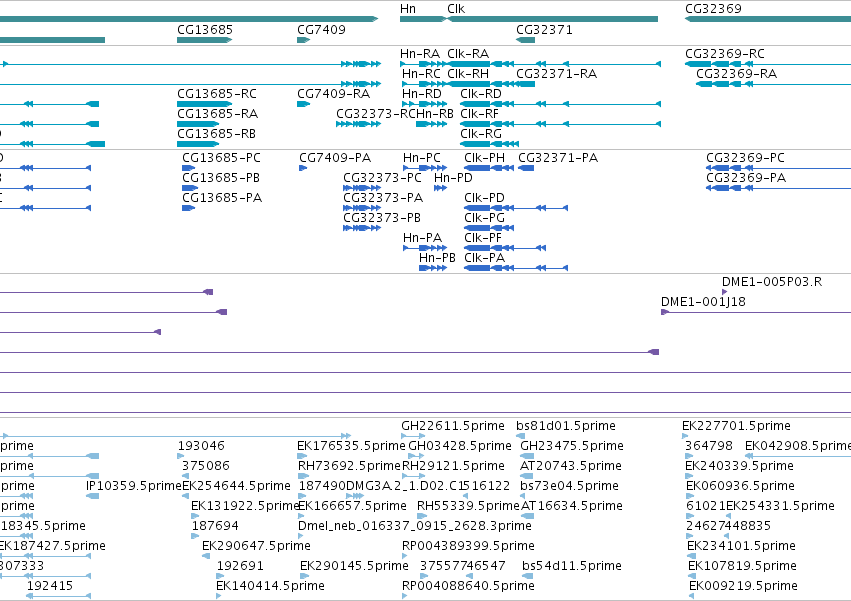Click the CG32371-RA transcript label
Viewport: 851px width, 601px height.
point(556,74)
